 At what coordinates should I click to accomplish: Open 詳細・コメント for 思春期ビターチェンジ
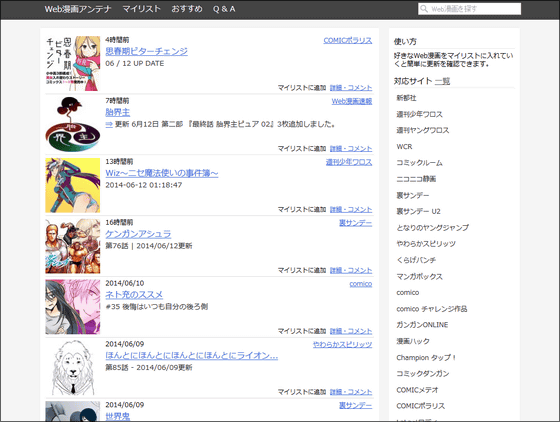pyautogui.click(x=351, y=88)
